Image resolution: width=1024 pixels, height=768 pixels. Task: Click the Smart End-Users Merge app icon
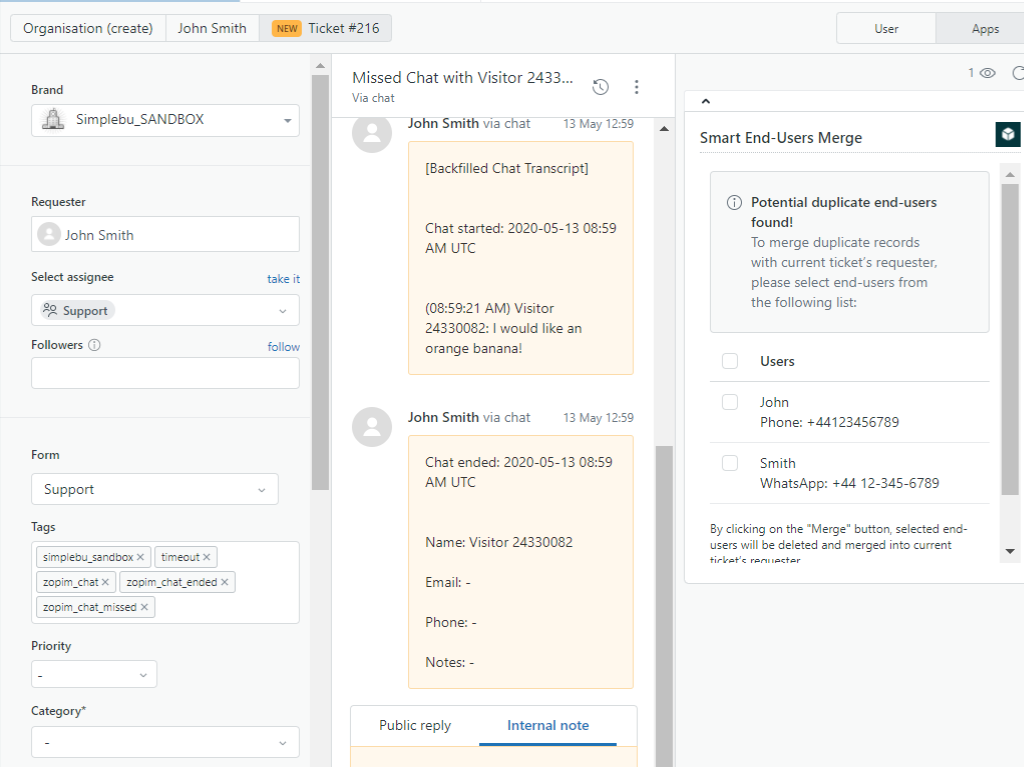(x=1008, y=135)
